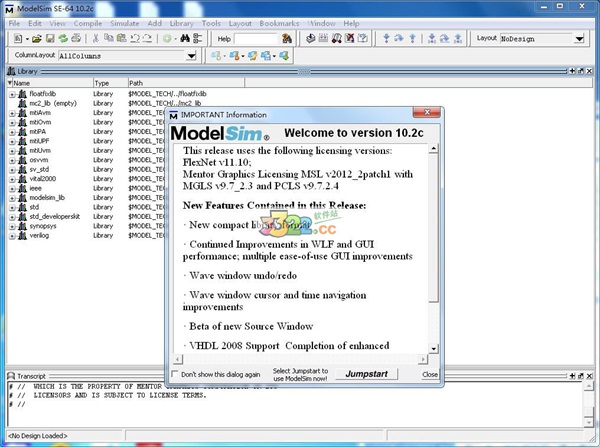600x447 pixels.
Task: Click the Save icon in the toolbar
Action: coord(47,38)
